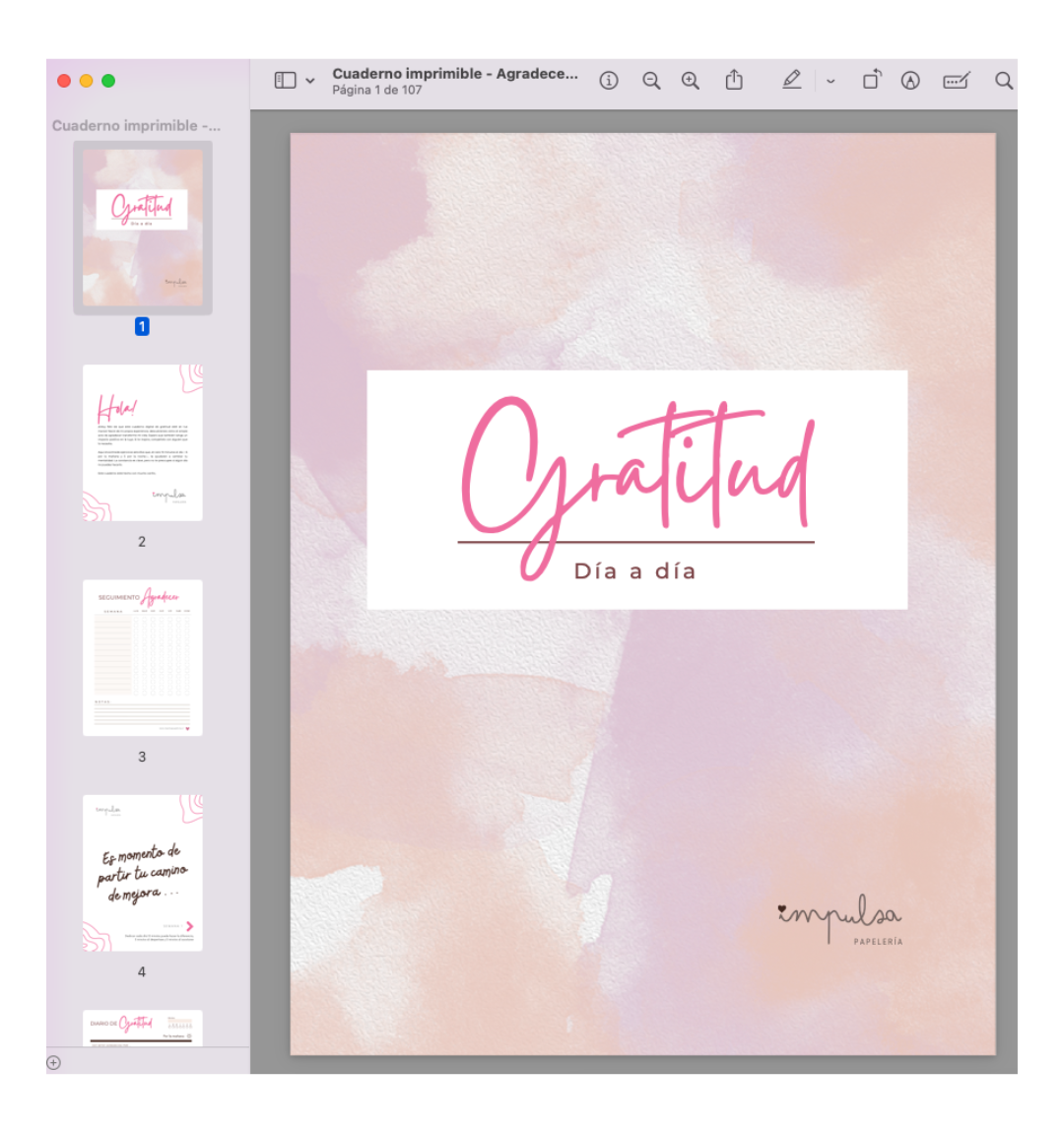Toggle the thumbnail sidebar button

coord(285,81)
